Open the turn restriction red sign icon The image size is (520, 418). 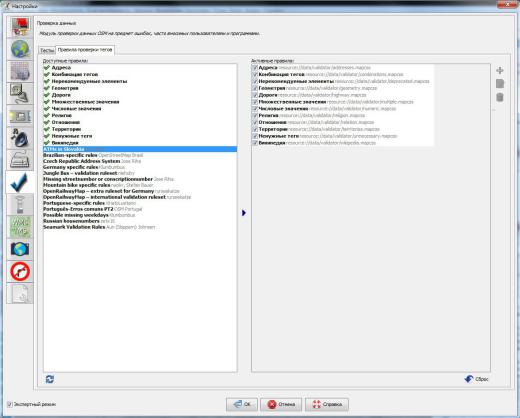click(x=20, y=271)
